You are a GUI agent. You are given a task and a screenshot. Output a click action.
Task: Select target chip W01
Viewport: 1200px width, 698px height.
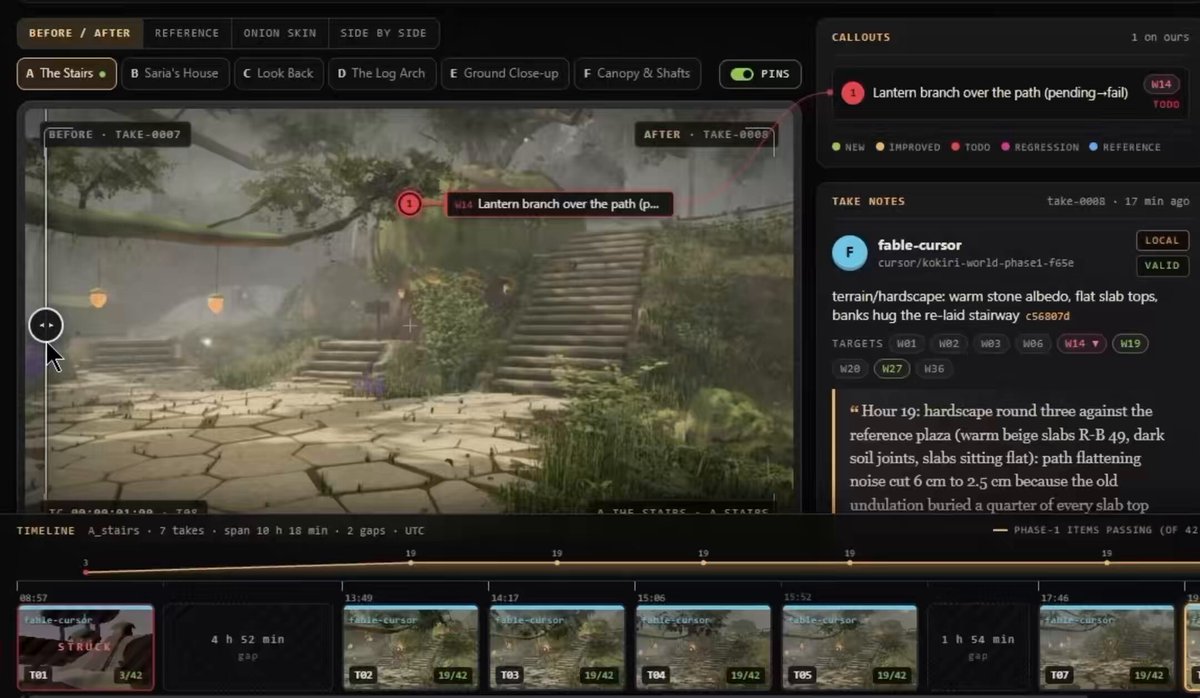coord(906,343)
